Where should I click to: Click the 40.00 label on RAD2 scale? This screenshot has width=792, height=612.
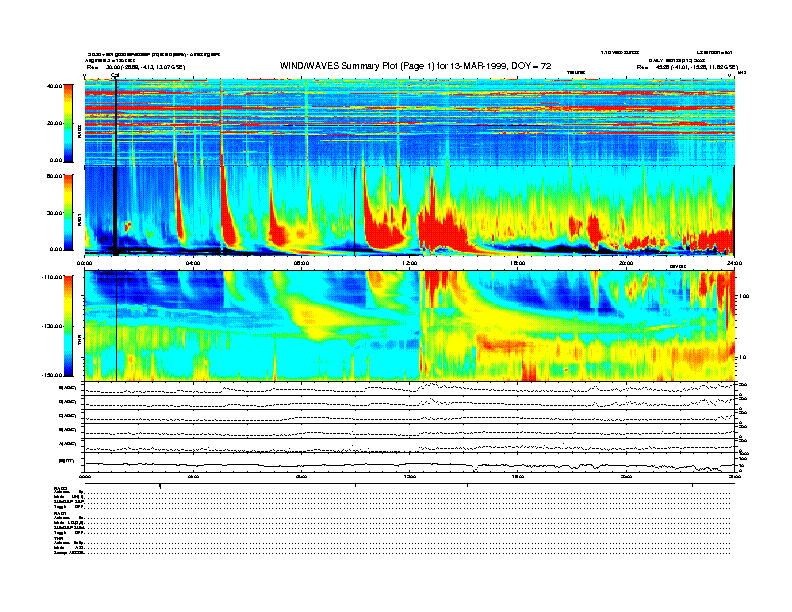(x=54, y=86)
